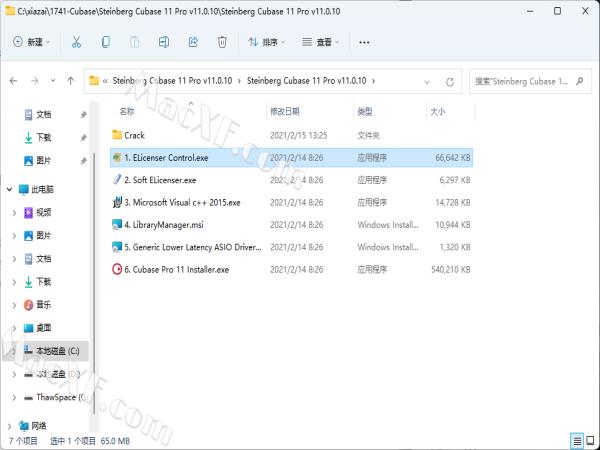Expand Documents (文档) under This PC
Viewport: 600px width, 450px height.
point(14,259)
